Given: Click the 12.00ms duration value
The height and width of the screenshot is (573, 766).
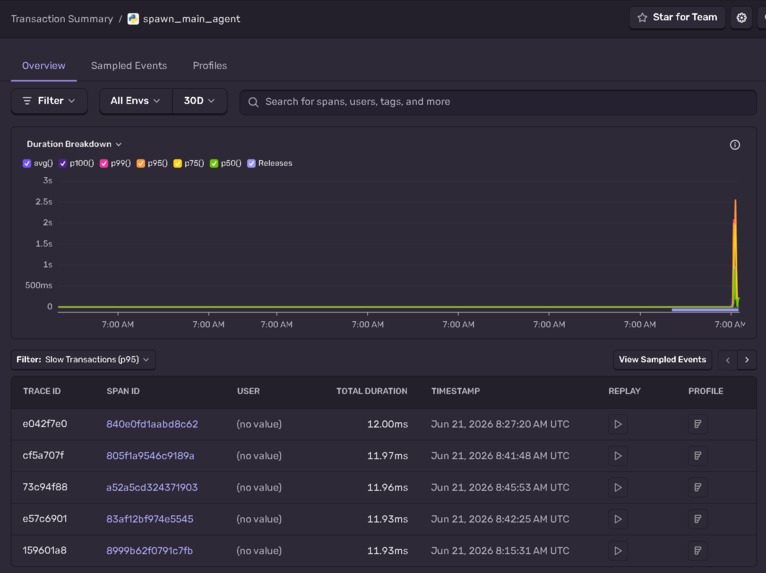Looking at the screenshot, I should [x=387, y=424].
